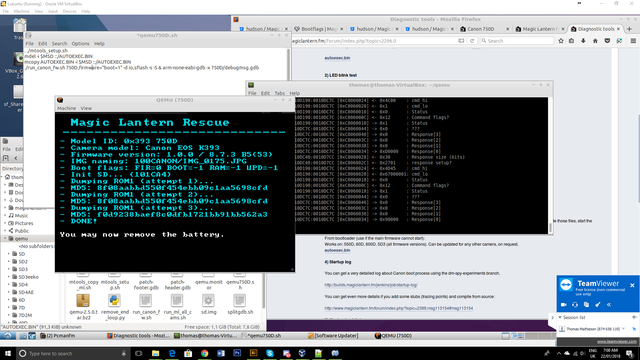Viewport: 640px width, 360px height.
Task: Open the Firefox hamburger menu
Action: pos(633,41)
